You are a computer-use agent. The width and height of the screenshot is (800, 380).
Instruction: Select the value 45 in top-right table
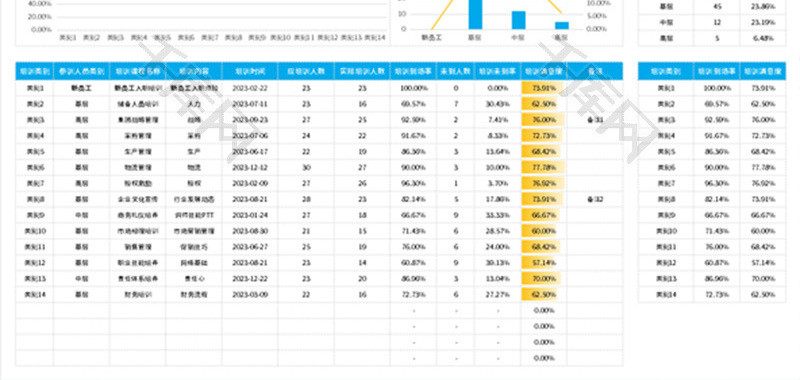717,7
